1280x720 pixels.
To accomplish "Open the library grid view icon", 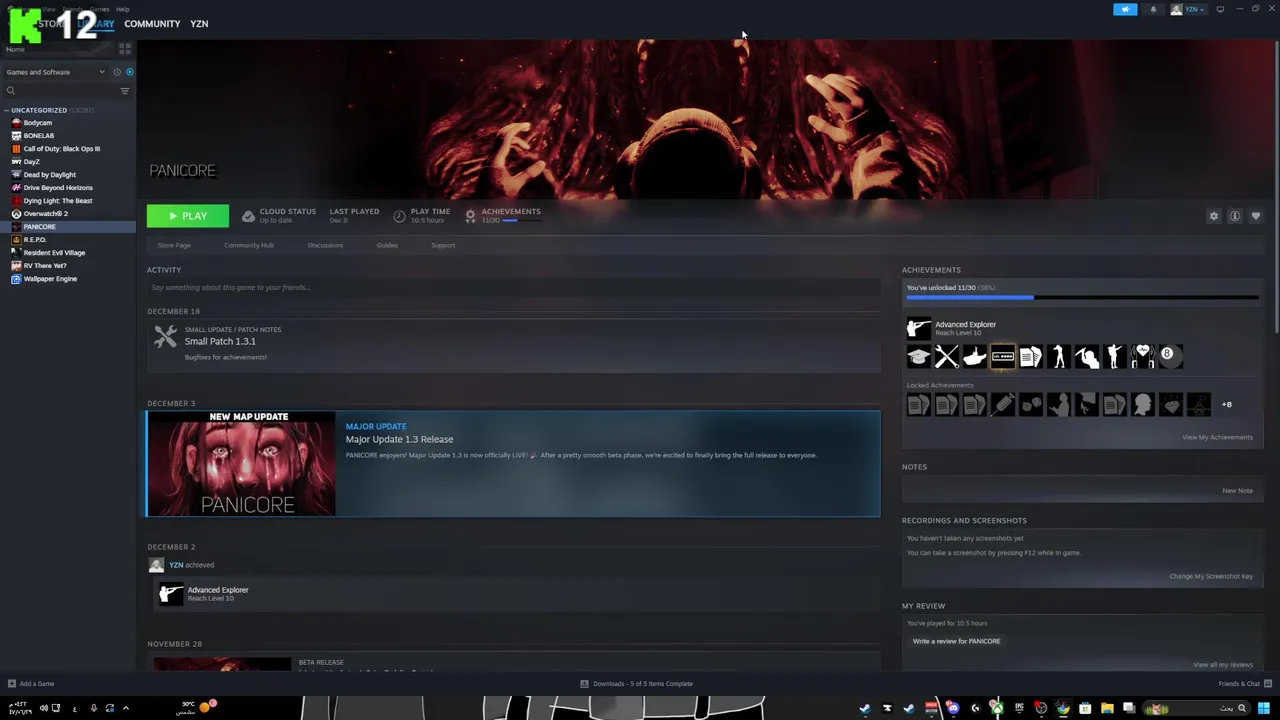I will click(125, 49).
